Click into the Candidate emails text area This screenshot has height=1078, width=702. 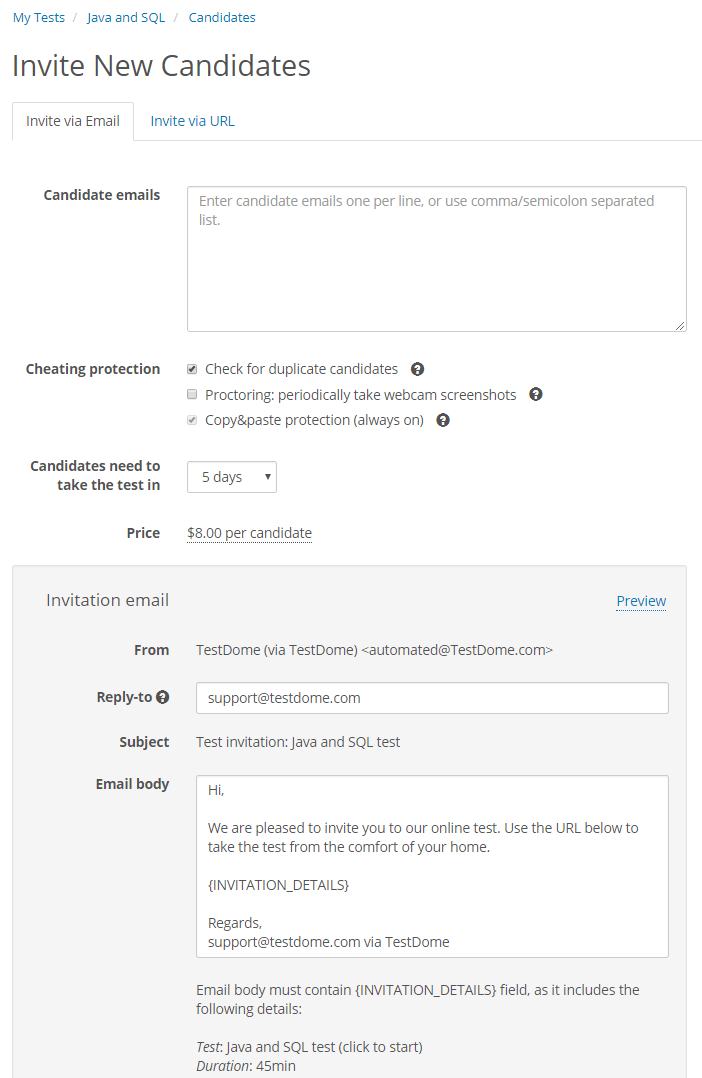436,258
